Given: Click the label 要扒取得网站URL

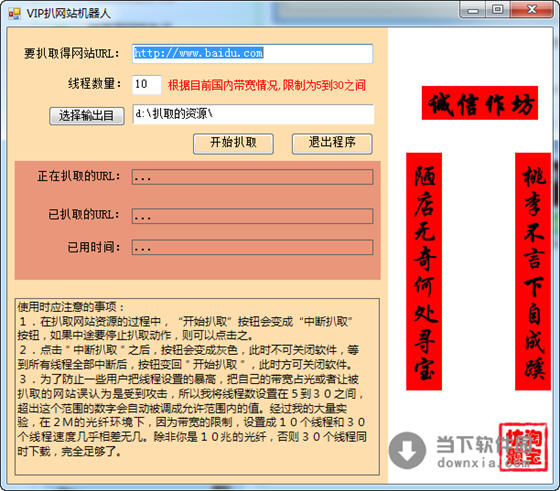Looking at the screenshot, I should [71, 54].
